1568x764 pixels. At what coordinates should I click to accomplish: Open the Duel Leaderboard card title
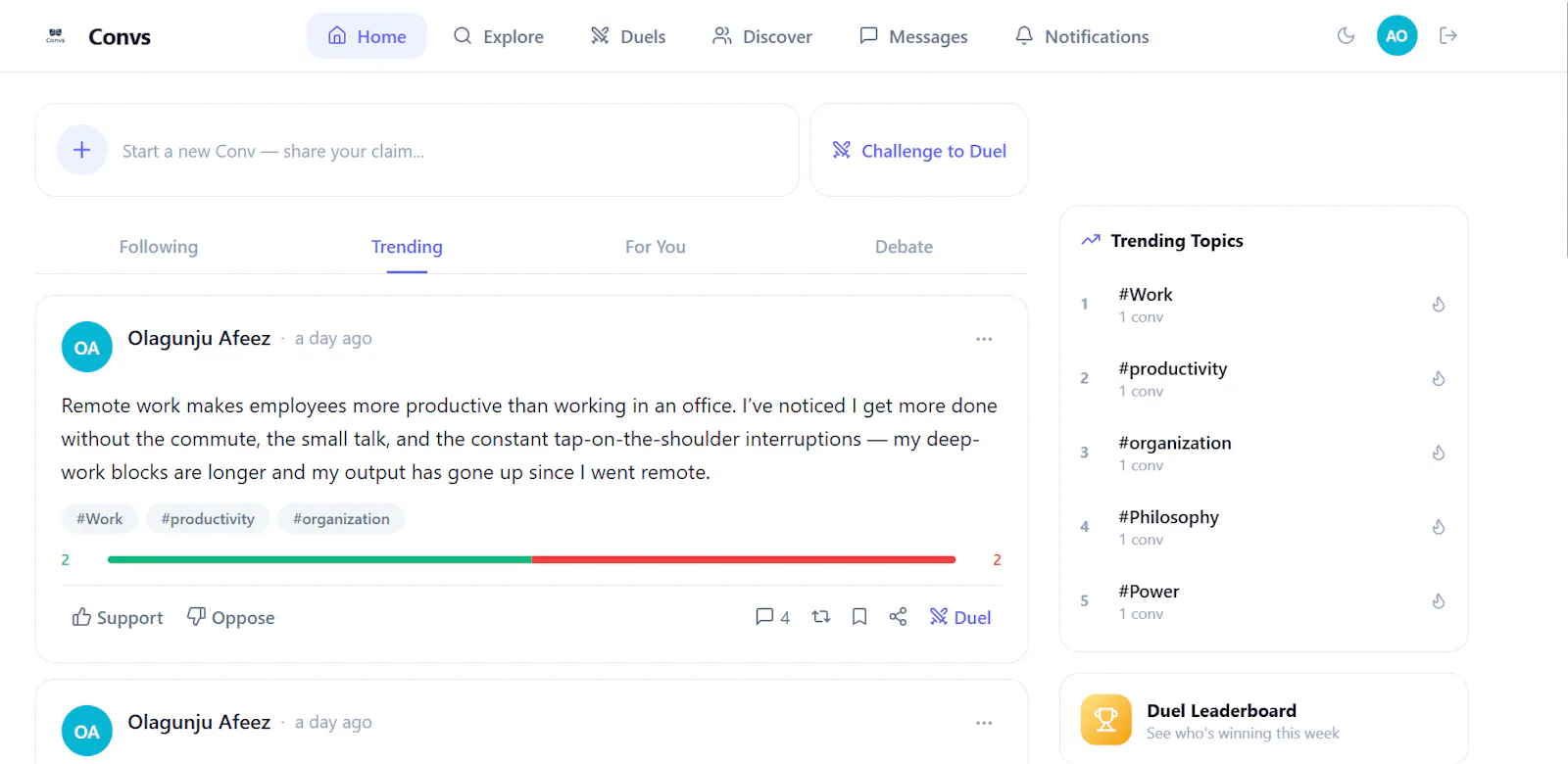tap(1221, 711)
